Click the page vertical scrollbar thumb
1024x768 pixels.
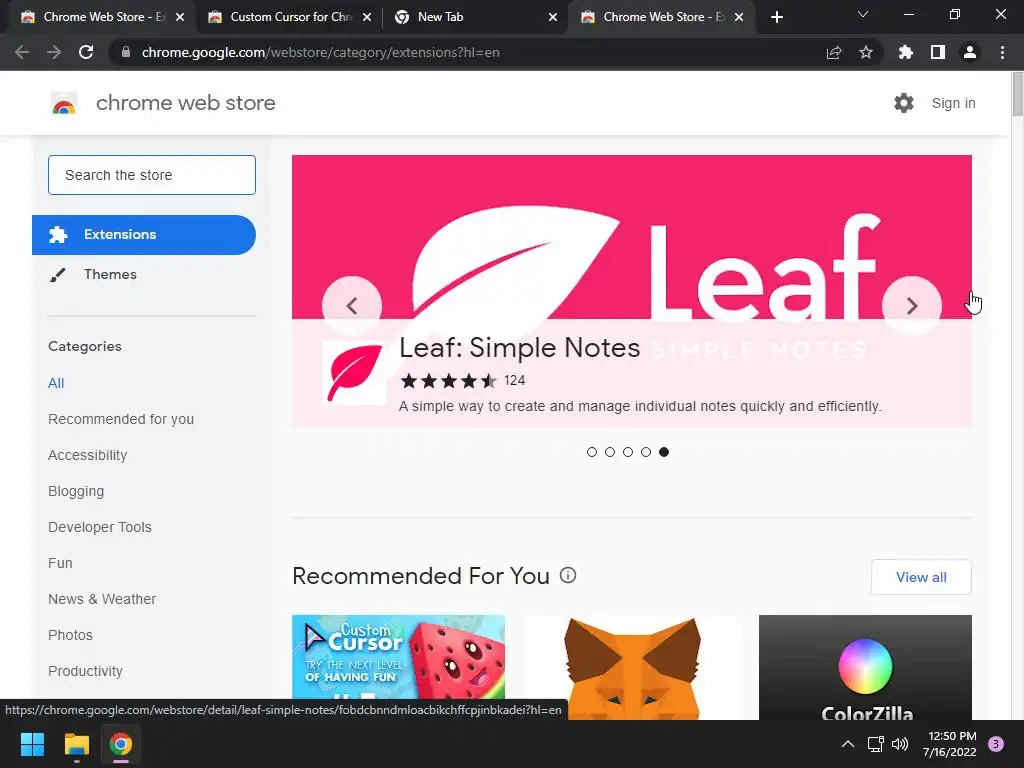1017,93
